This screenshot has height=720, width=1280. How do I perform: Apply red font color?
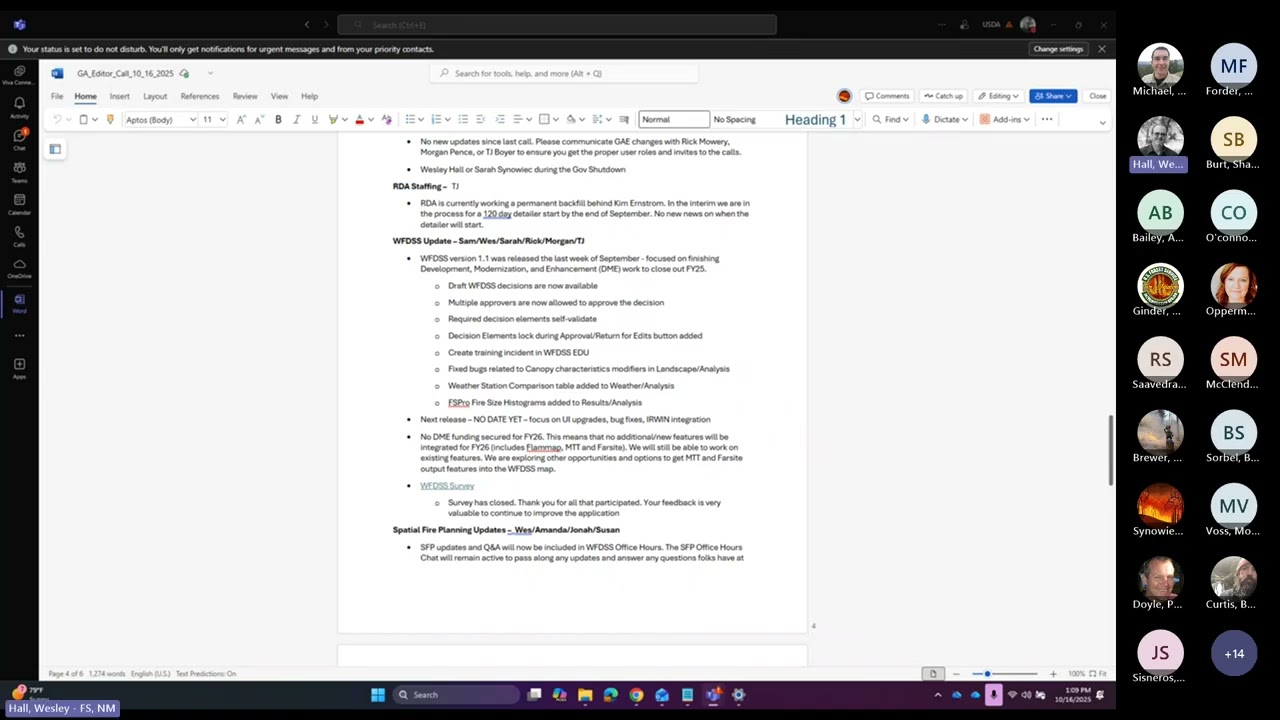[x=359, y=119]
